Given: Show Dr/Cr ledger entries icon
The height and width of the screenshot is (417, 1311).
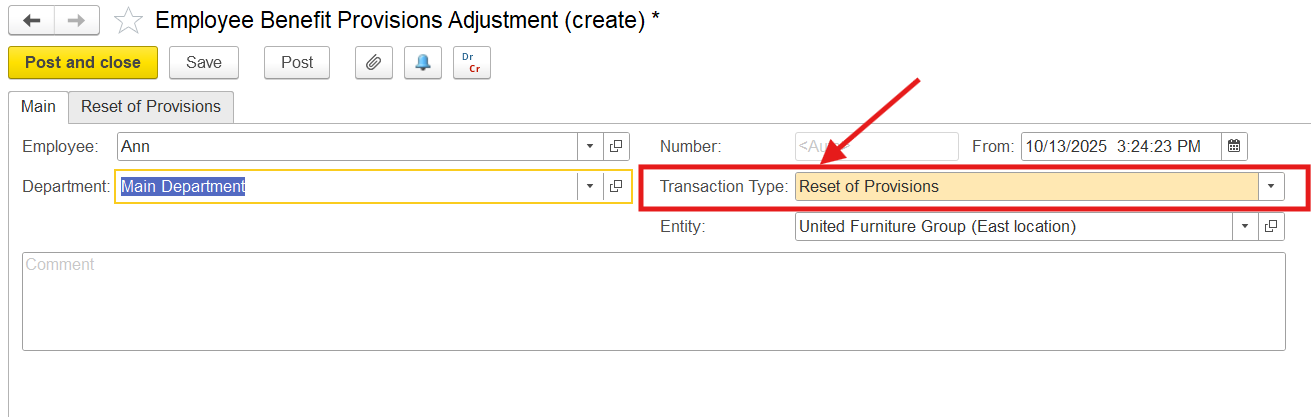Looking at the screenshot, I should pos(472,62).
